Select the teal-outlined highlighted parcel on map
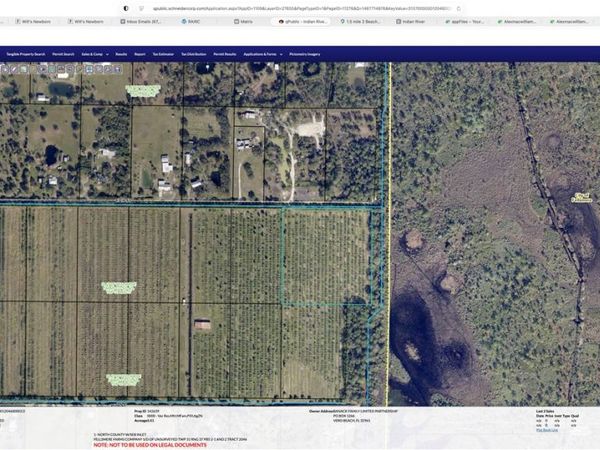The image size is (600, 450). click(x=326, y=256)
